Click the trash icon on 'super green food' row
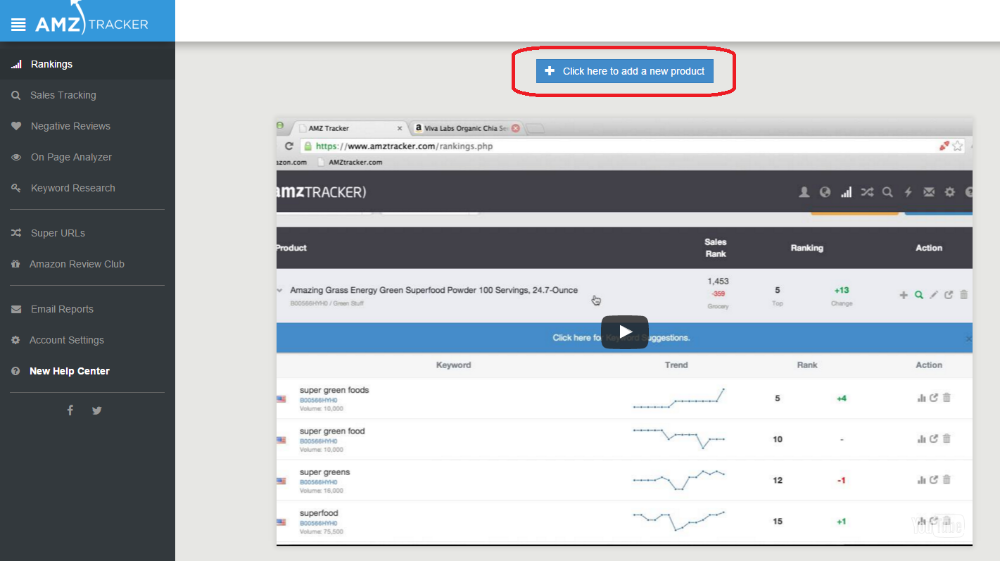The height and width of the screenshot is (561, 1000). click(946, 439)
